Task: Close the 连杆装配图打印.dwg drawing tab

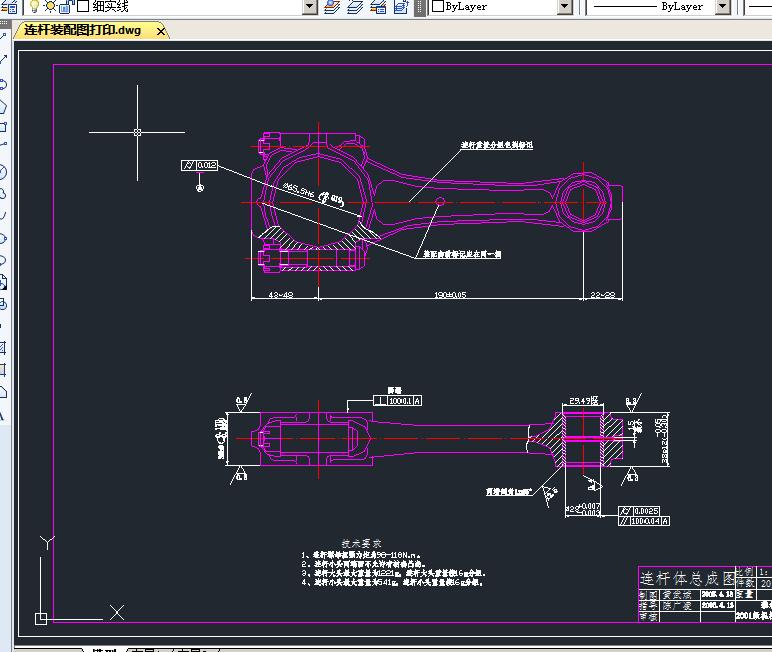Action: pyautogui.click(x=161, y=32)
